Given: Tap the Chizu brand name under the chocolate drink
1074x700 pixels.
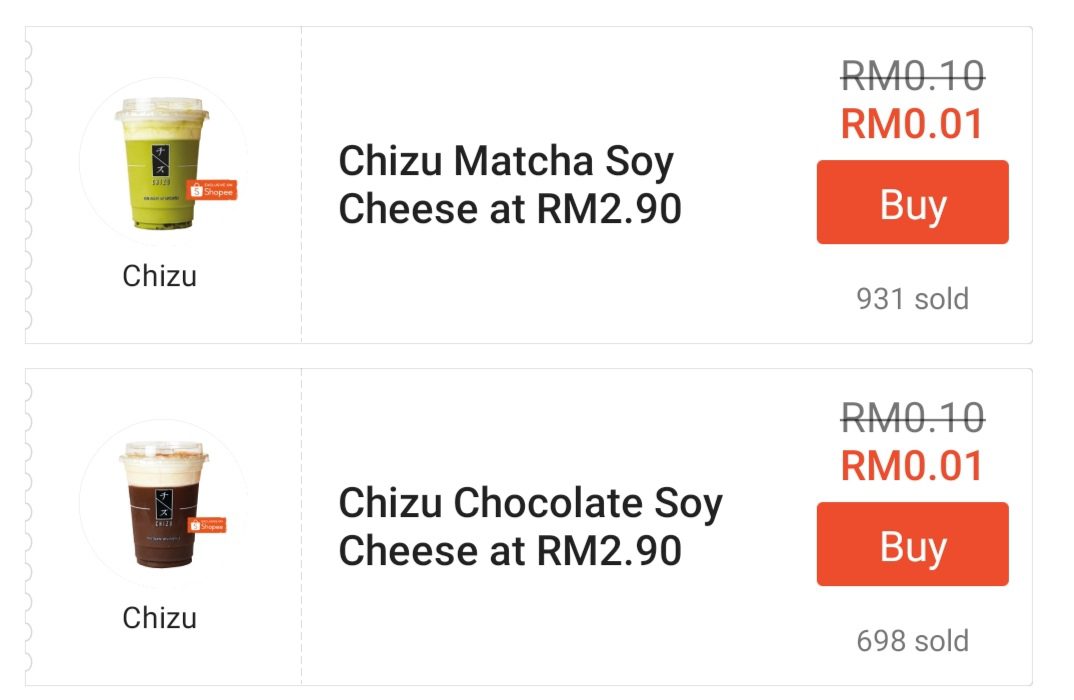Looking at the screenshot, I should tap(160, 618).
